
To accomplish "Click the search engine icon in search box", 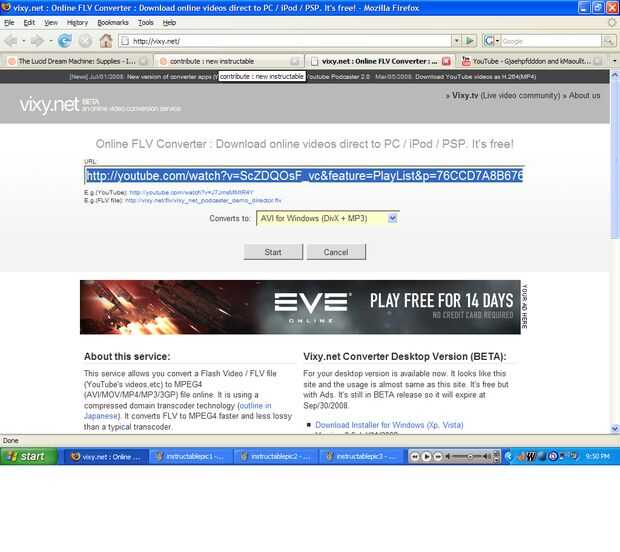I will 489,41.
